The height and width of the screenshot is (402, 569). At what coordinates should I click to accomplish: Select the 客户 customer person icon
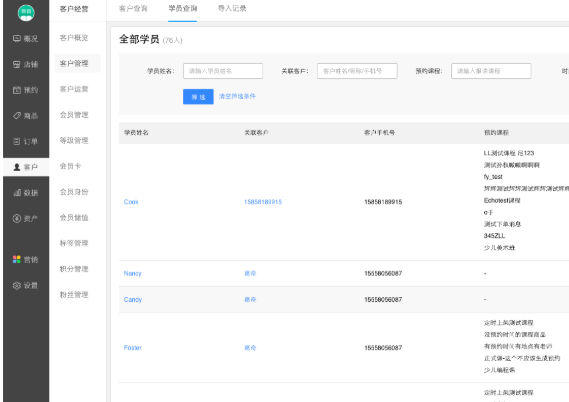coord(17,167)
